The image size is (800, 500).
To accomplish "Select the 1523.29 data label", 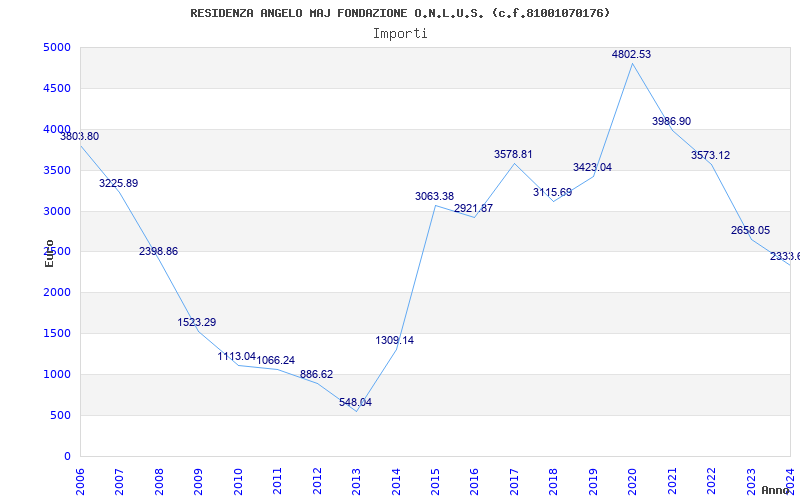I will [196, 322].
